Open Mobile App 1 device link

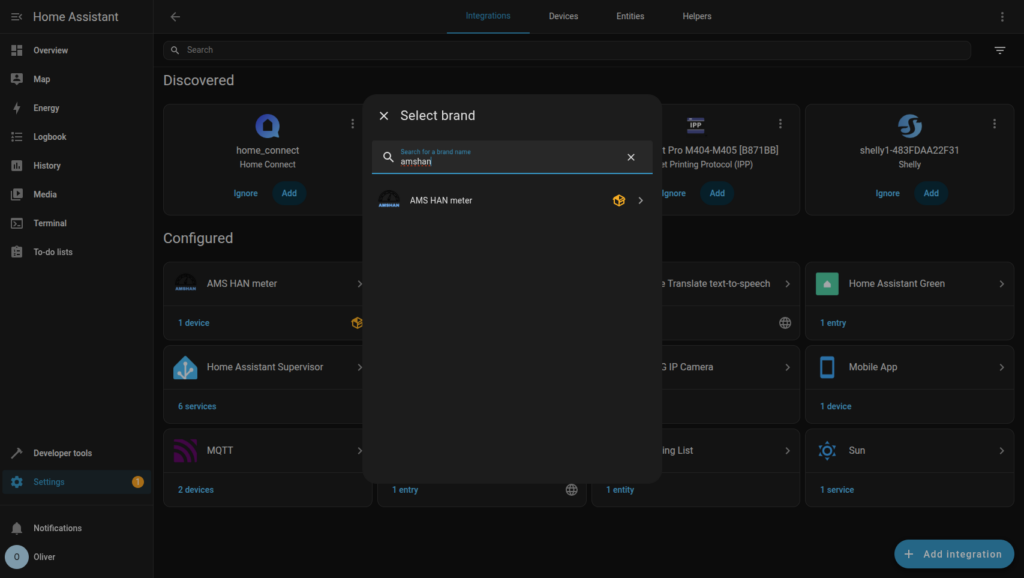(x=835, y=406)
